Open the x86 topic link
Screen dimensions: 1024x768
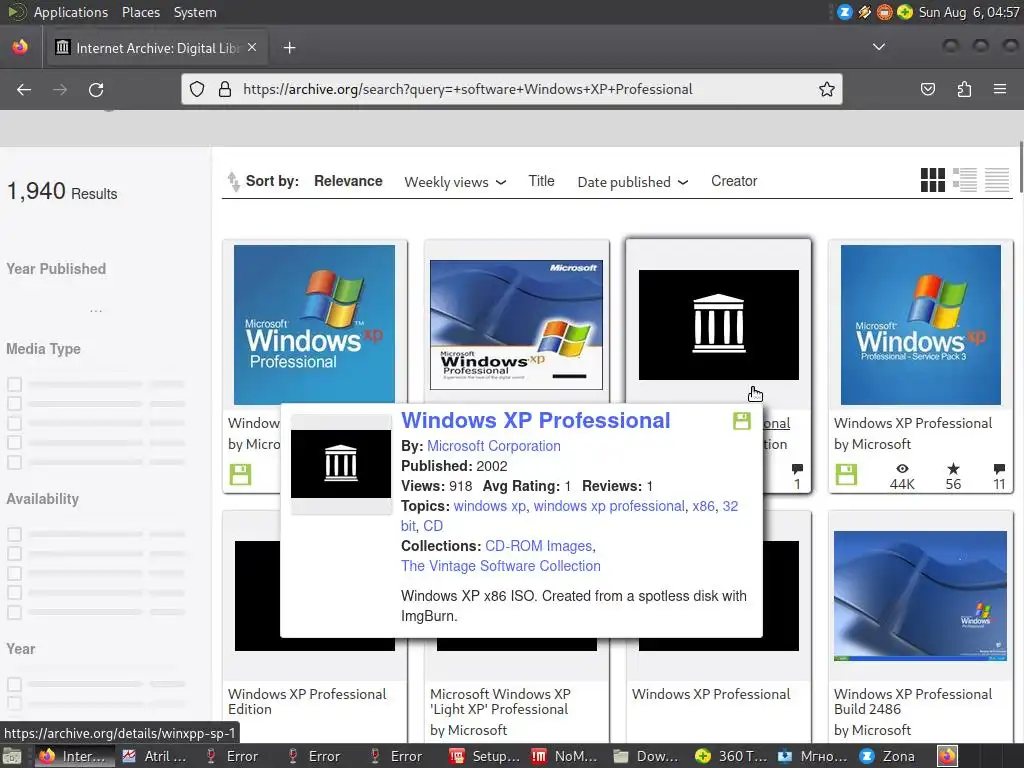[703, 506]
